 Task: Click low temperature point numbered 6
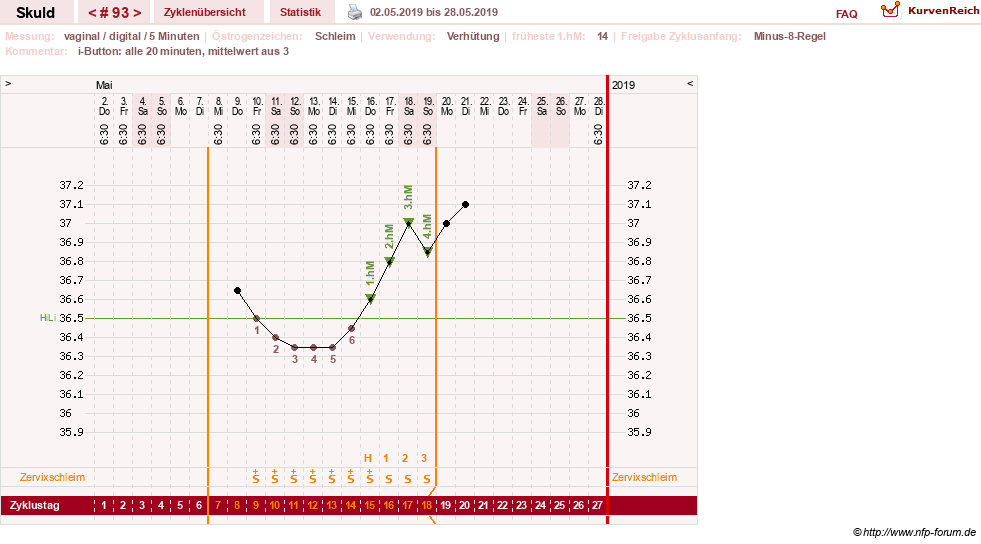tap(352, 328)
